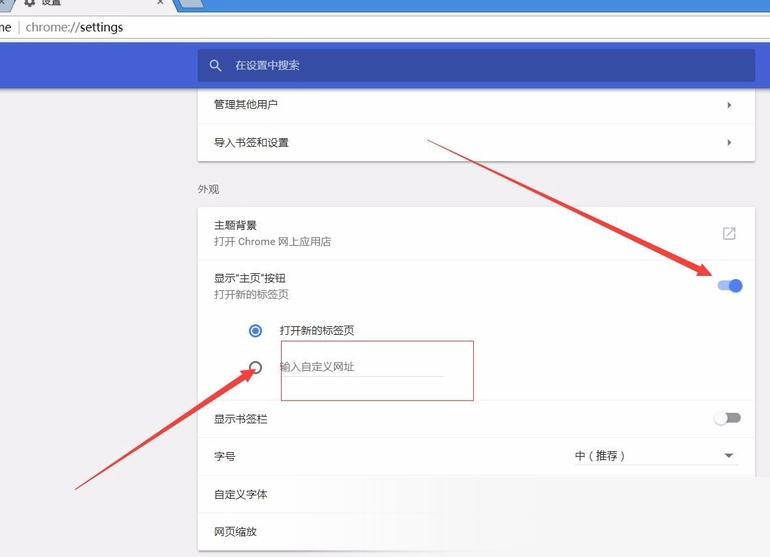The width and height of the screenshot is (770, 557).
Task: Click the search magnifier icon in settings
Action: pos(215,65)
